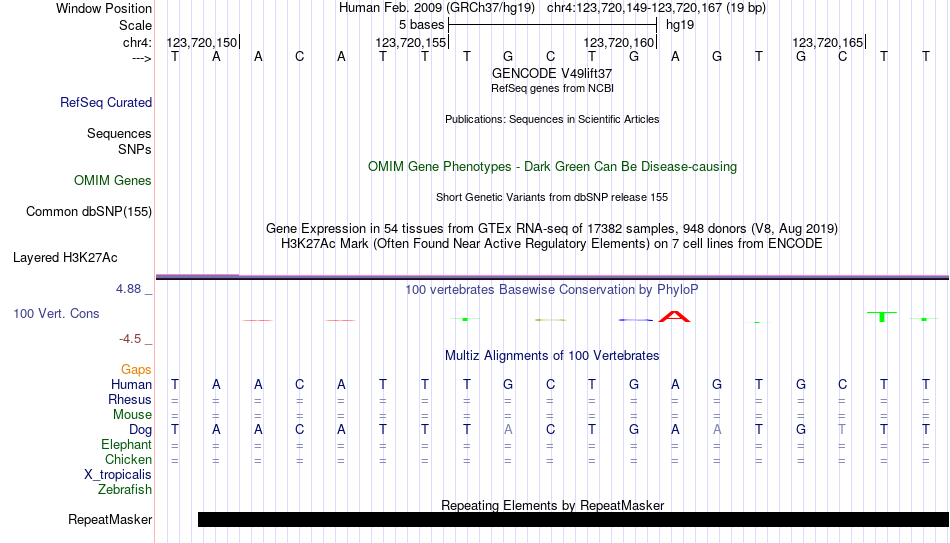Click the Window Position label

point(104,8)
